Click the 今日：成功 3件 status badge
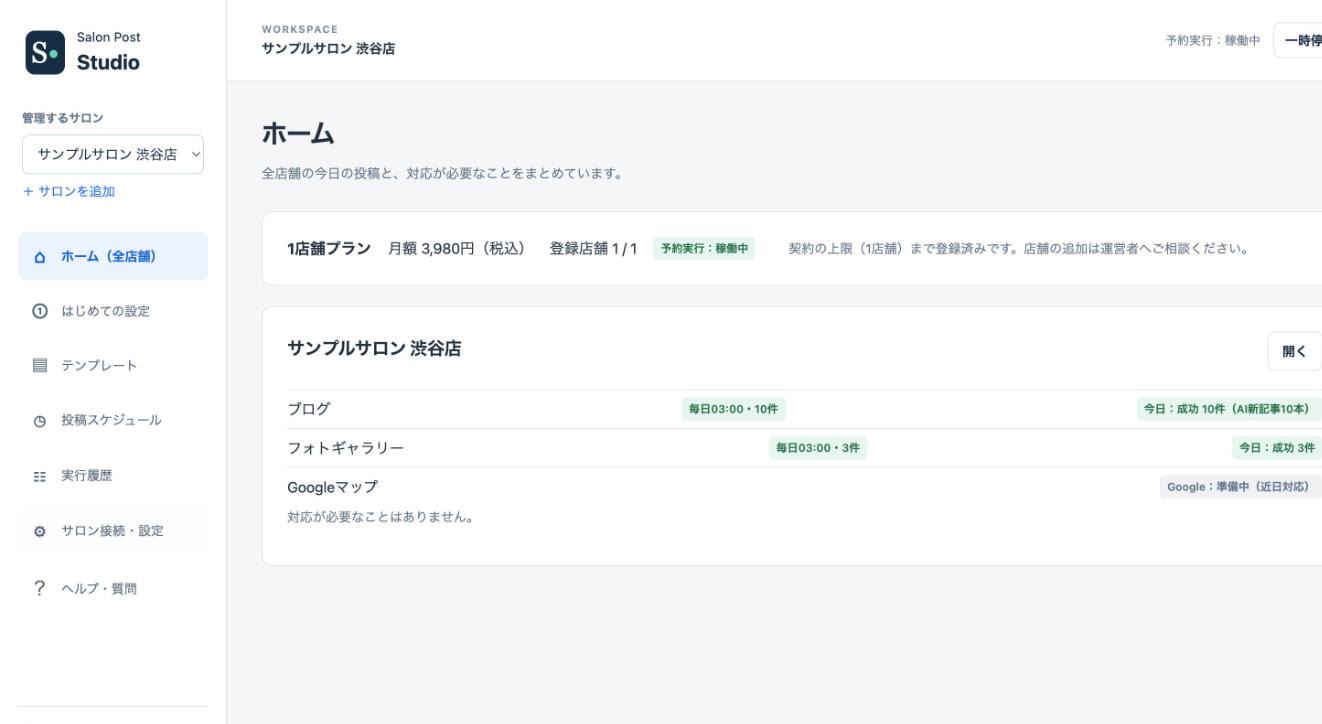Screen dimensions: 1322x724 point(1275,448)
